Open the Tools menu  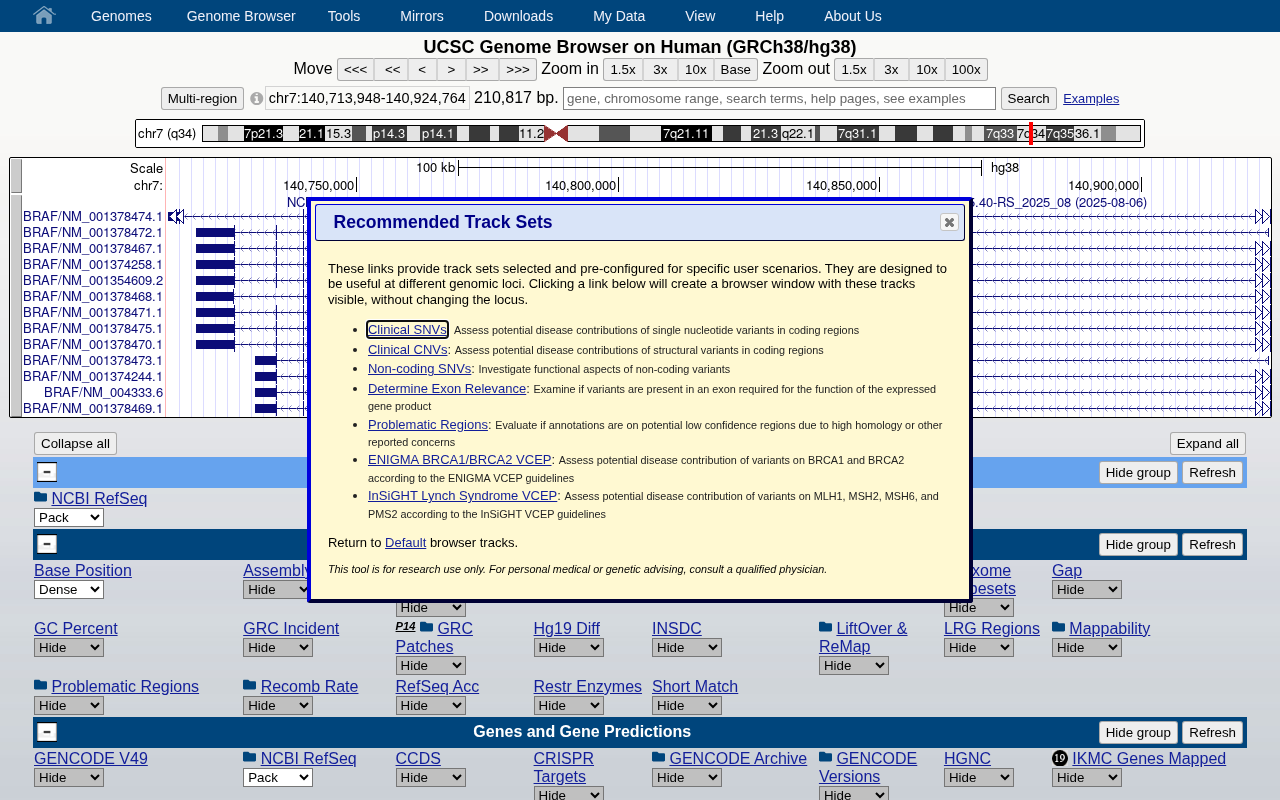click(344, 16)
